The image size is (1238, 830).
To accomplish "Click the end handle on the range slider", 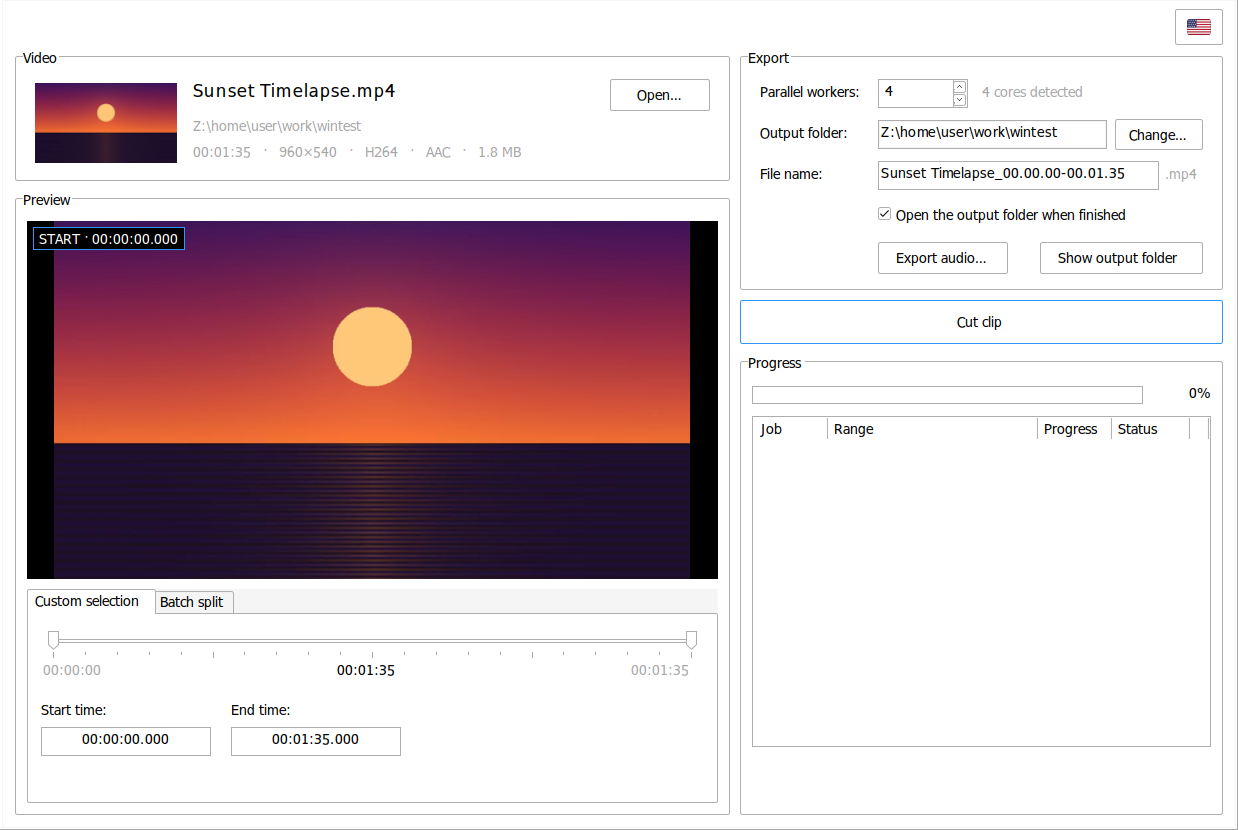I will [691, 640].
